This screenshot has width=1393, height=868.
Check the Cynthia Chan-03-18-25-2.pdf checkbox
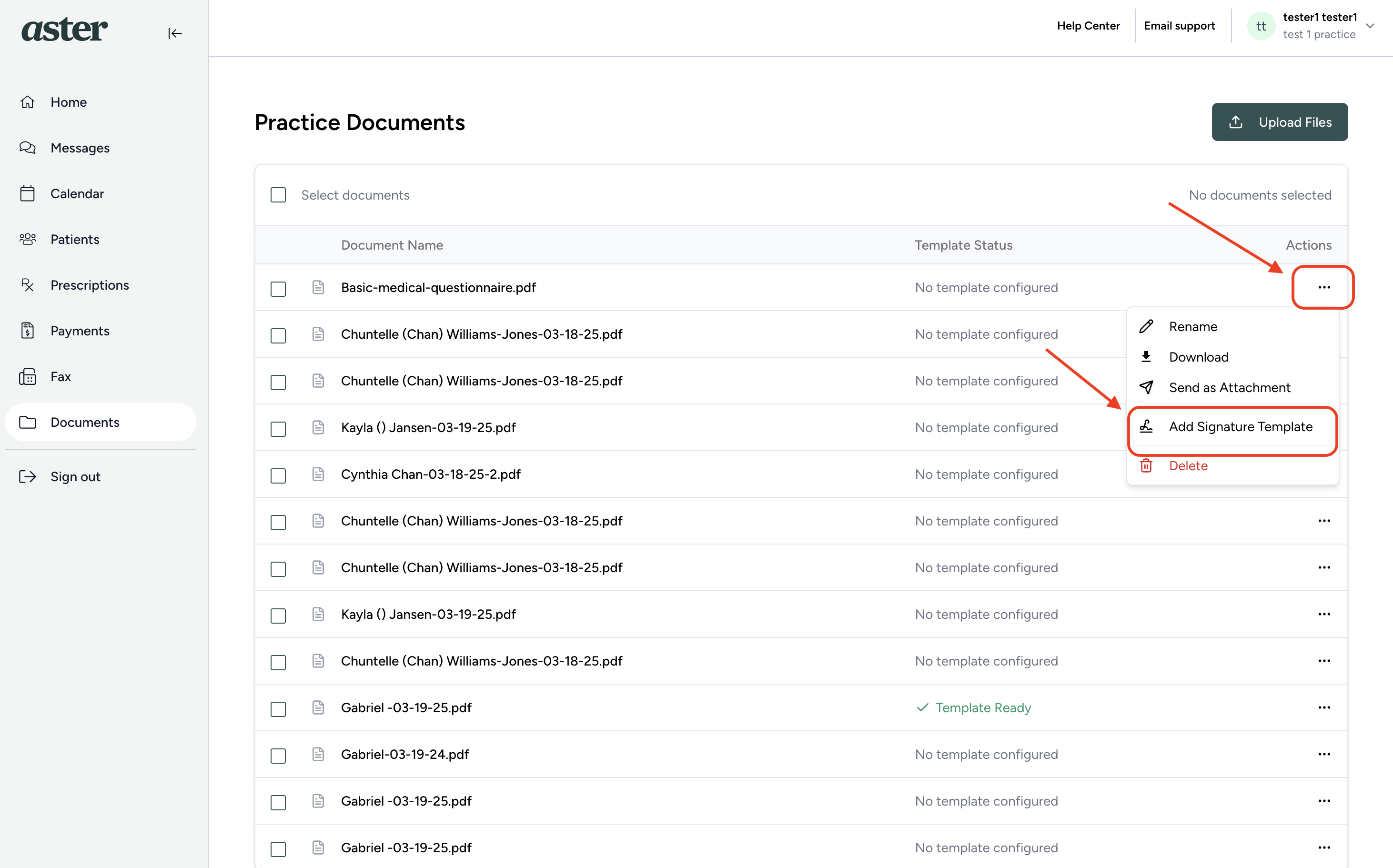click(278, 476)
